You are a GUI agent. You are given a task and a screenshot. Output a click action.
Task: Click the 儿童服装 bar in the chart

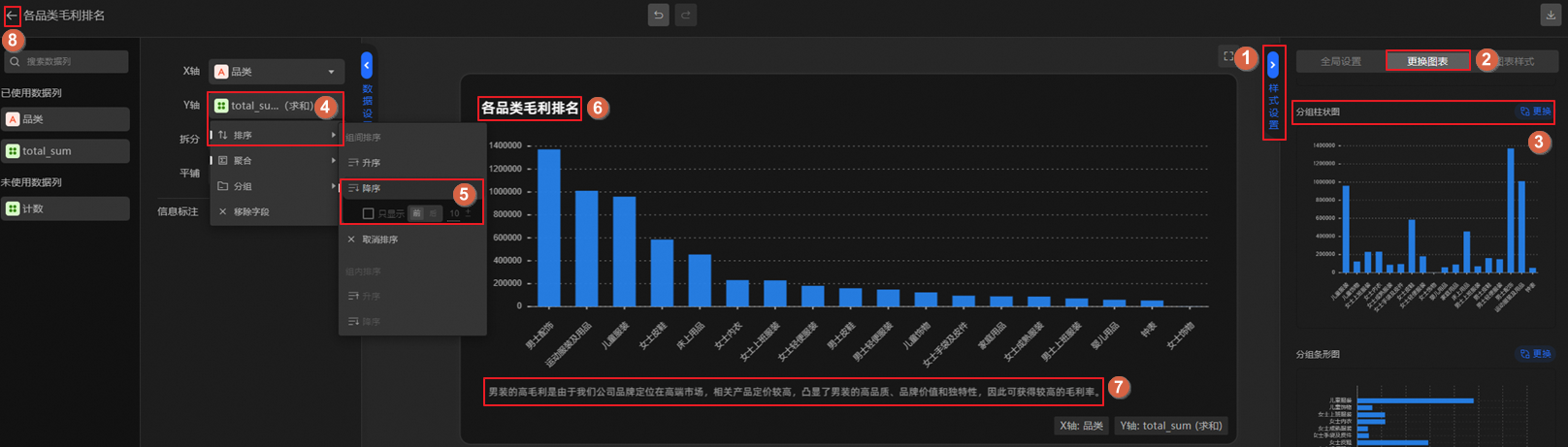[x=624, y=252]
